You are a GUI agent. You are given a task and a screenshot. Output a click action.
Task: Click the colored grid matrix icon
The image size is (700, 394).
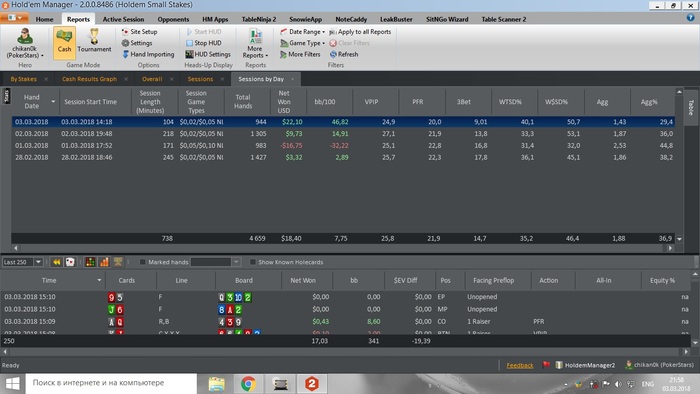point(90,262)
